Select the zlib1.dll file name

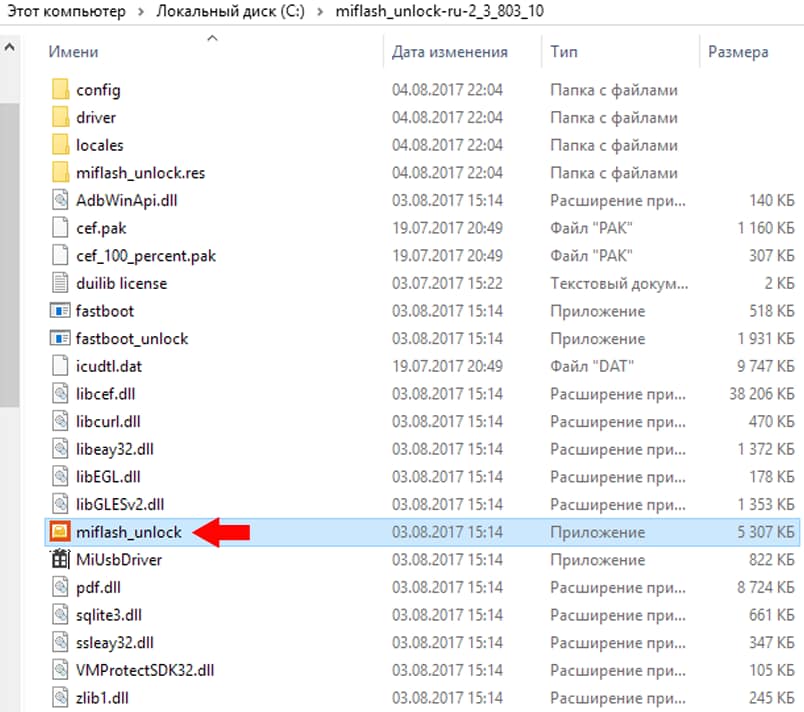[x=102, y=698]
